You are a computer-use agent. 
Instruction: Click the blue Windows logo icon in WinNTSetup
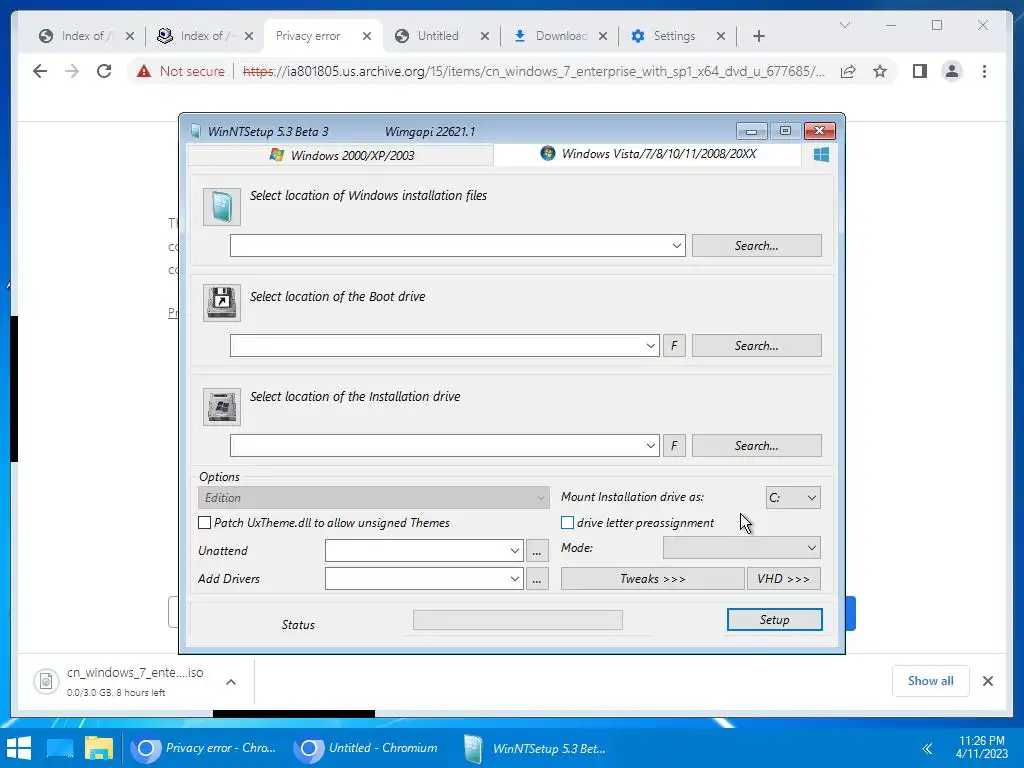tap(822, 155)
